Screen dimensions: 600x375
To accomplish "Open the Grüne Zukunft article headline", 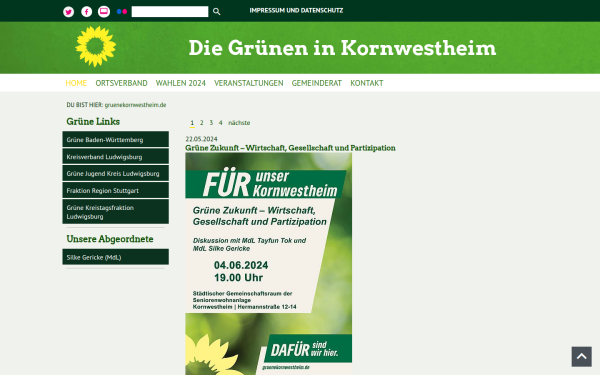I will [290, 148].
